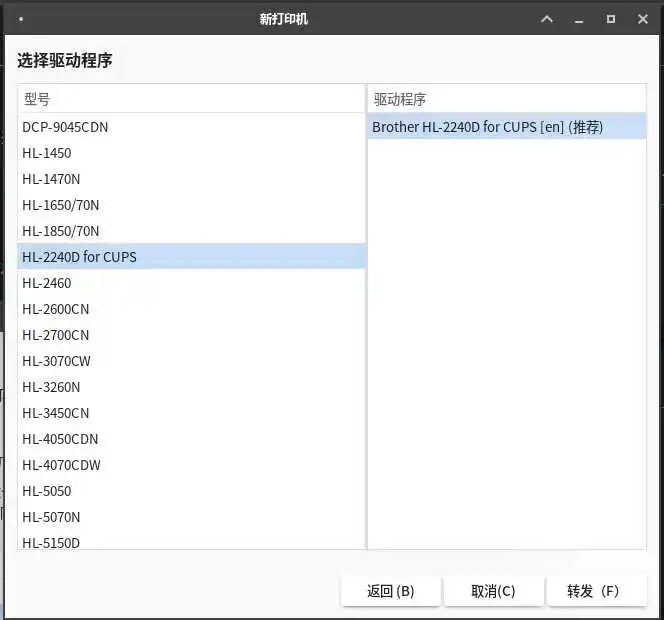The height and width of the screenshot is (620, 664).
Task: Select model HL-5150D
Action: (191, 541)
